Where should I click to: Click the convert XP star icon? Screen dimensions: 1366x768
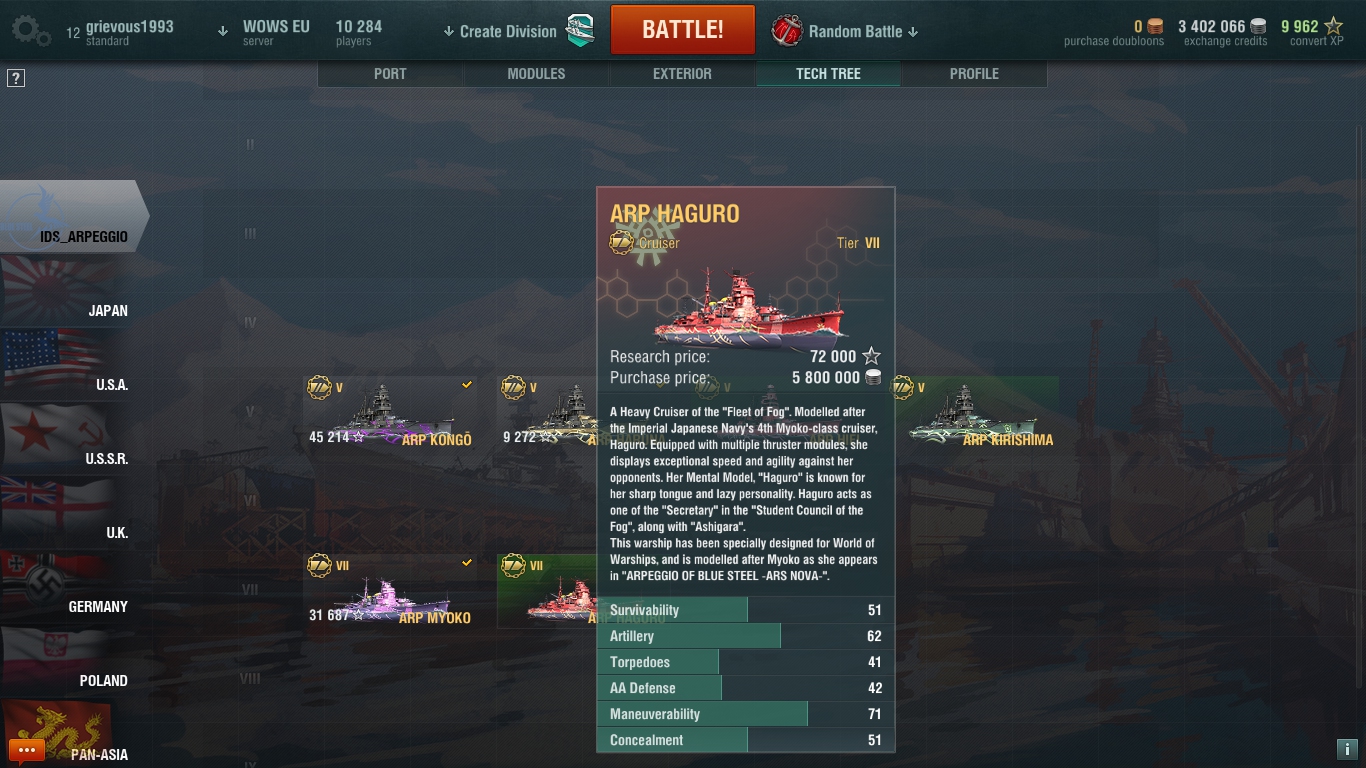[x=1334, y=26]
